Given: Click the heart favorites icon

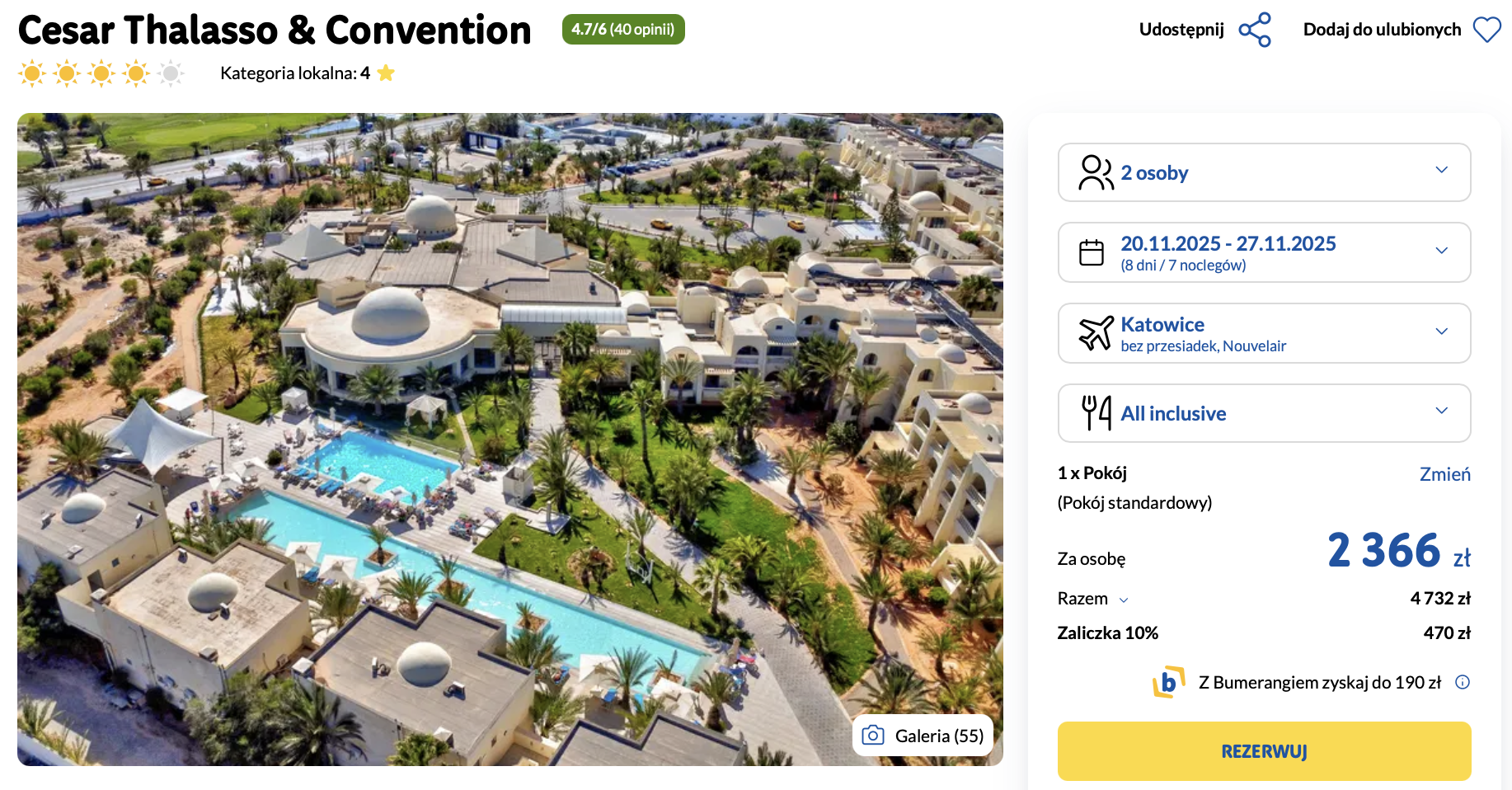Looking at the screenshot, I should pos(1487,30).
